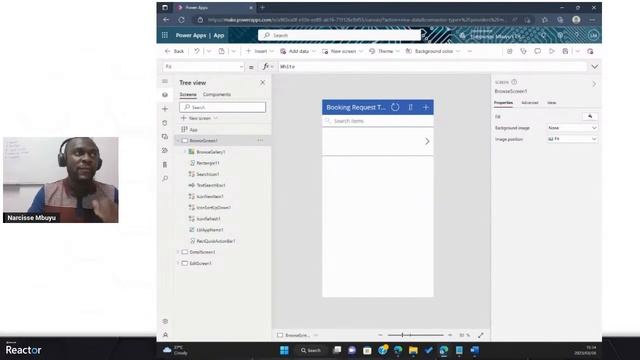The width and height of the screenshot is (640, 360).
Task: Click the Publish icon at toolbar end
Action: point(590,51)
